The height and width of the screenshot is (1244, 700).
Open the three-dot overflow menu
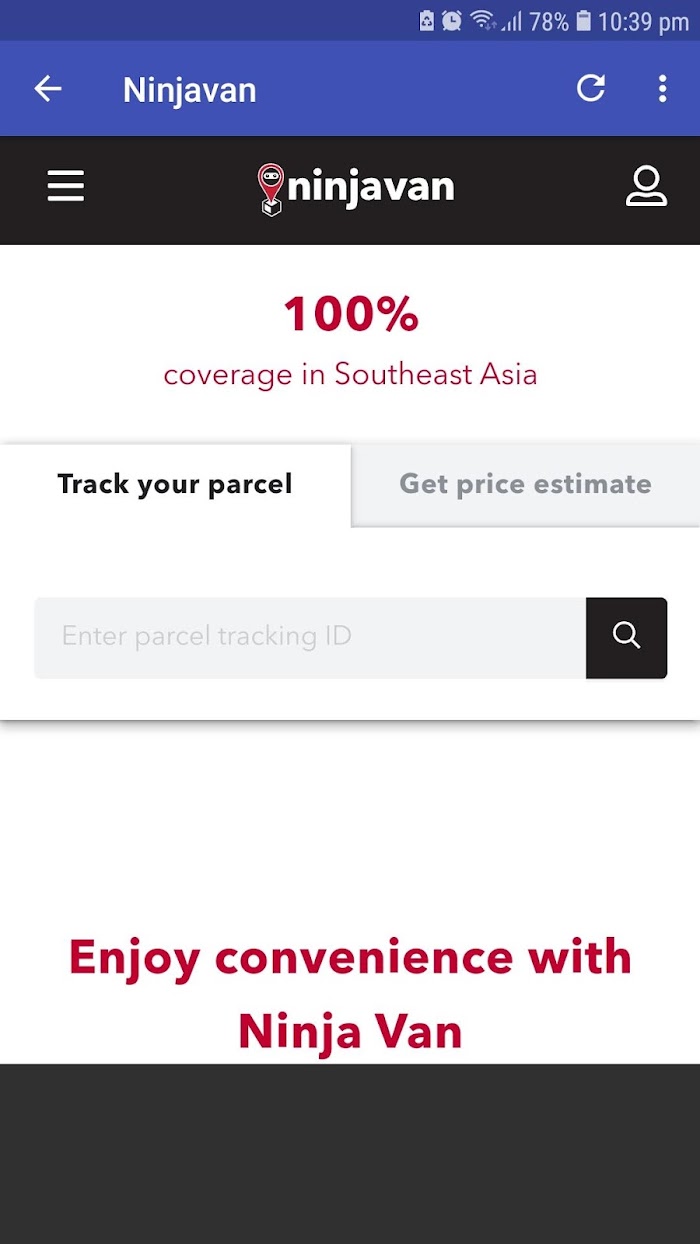point(662,89)
